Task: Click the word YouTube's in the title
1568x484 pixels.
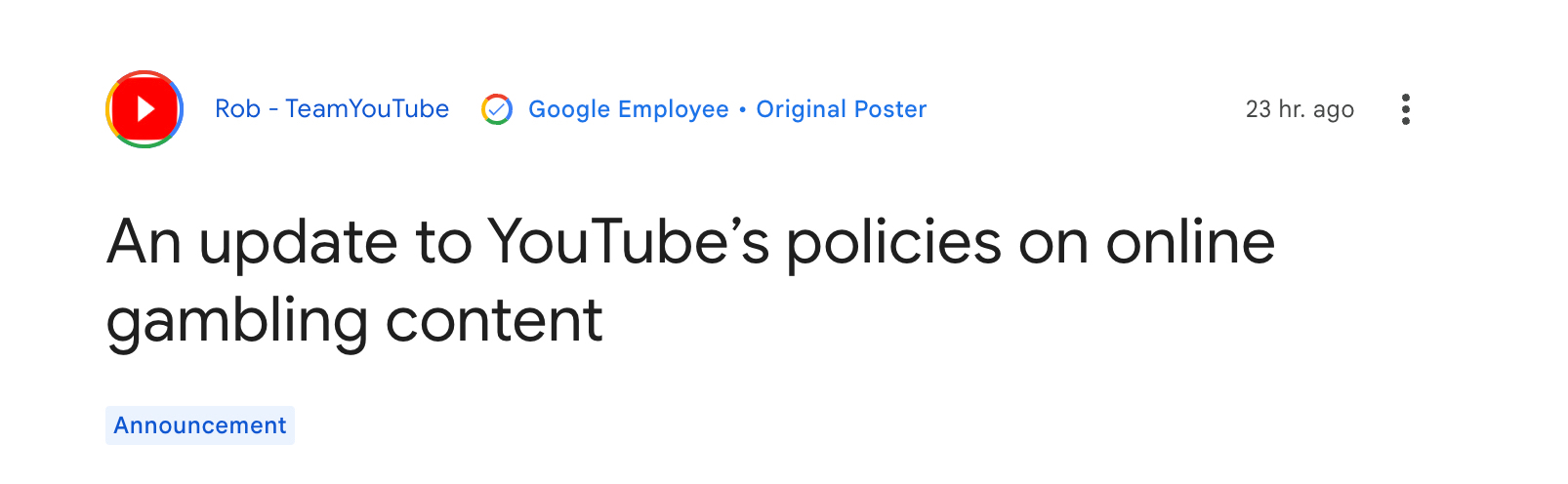Action: point(629,242)
